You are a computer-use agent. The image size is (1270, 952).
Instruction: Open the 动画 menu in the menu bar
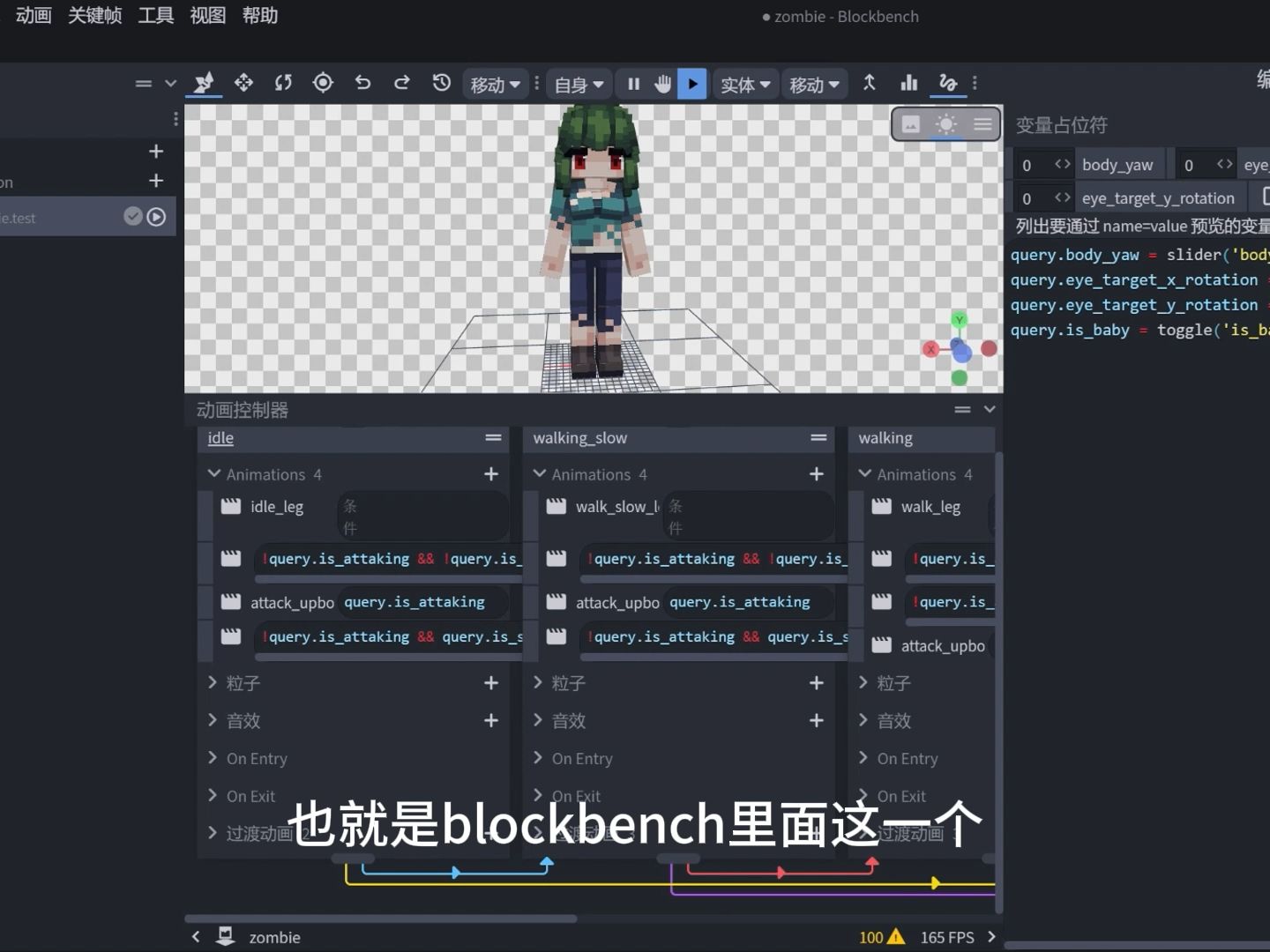coord(33,15)
